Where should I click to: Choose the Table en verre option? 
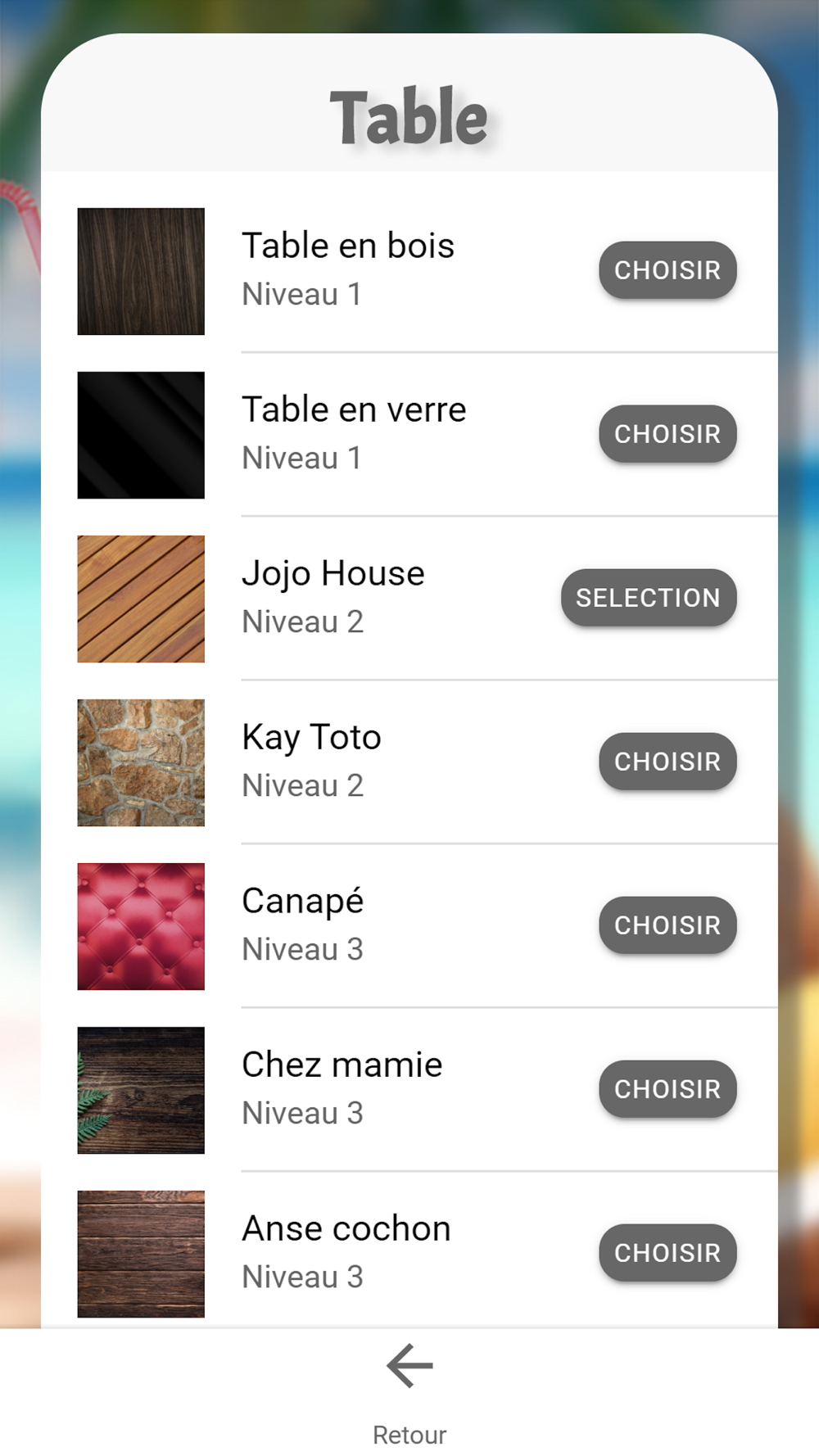667,434
